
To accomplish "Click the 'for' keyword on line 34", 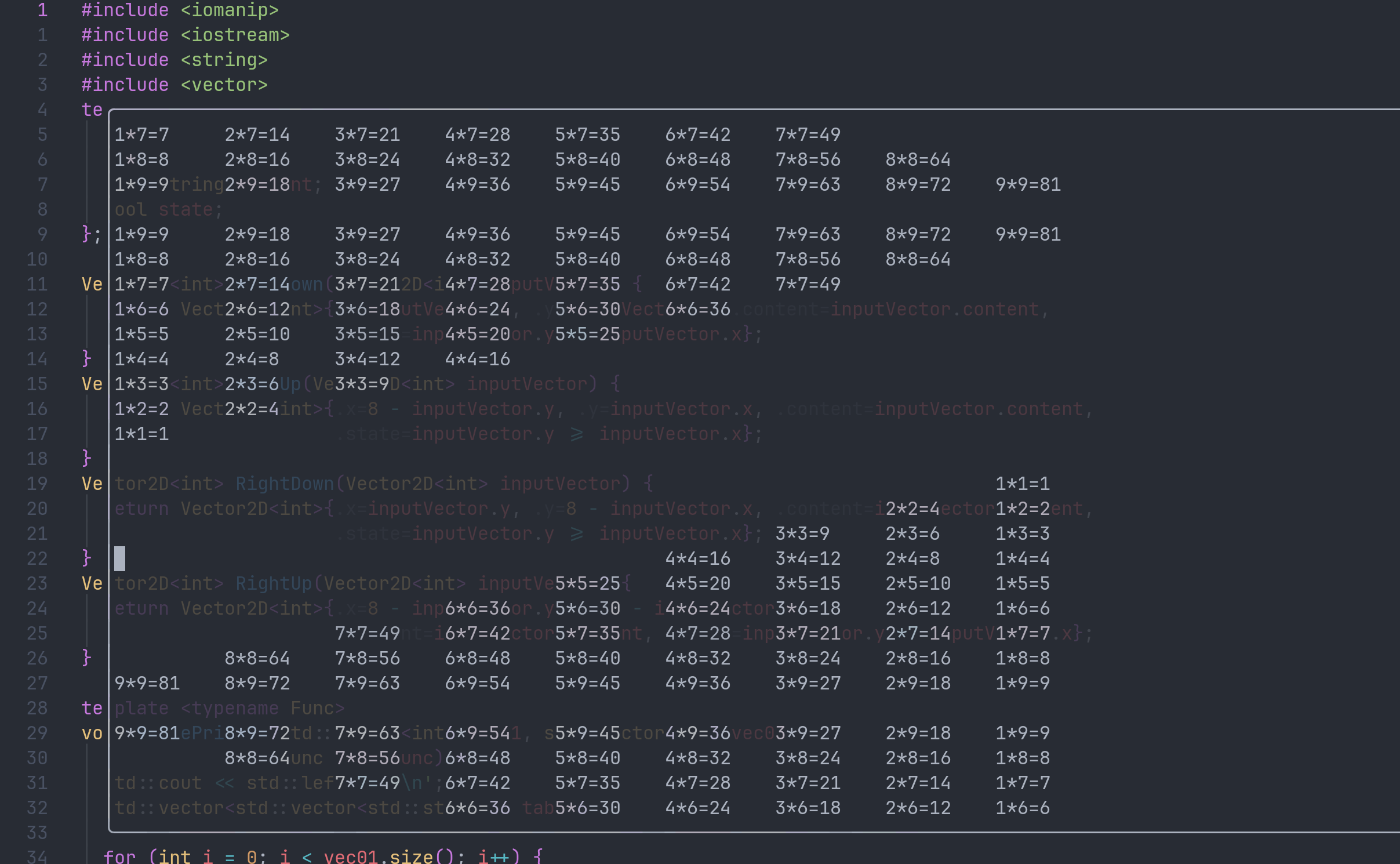I will point(119,856).
